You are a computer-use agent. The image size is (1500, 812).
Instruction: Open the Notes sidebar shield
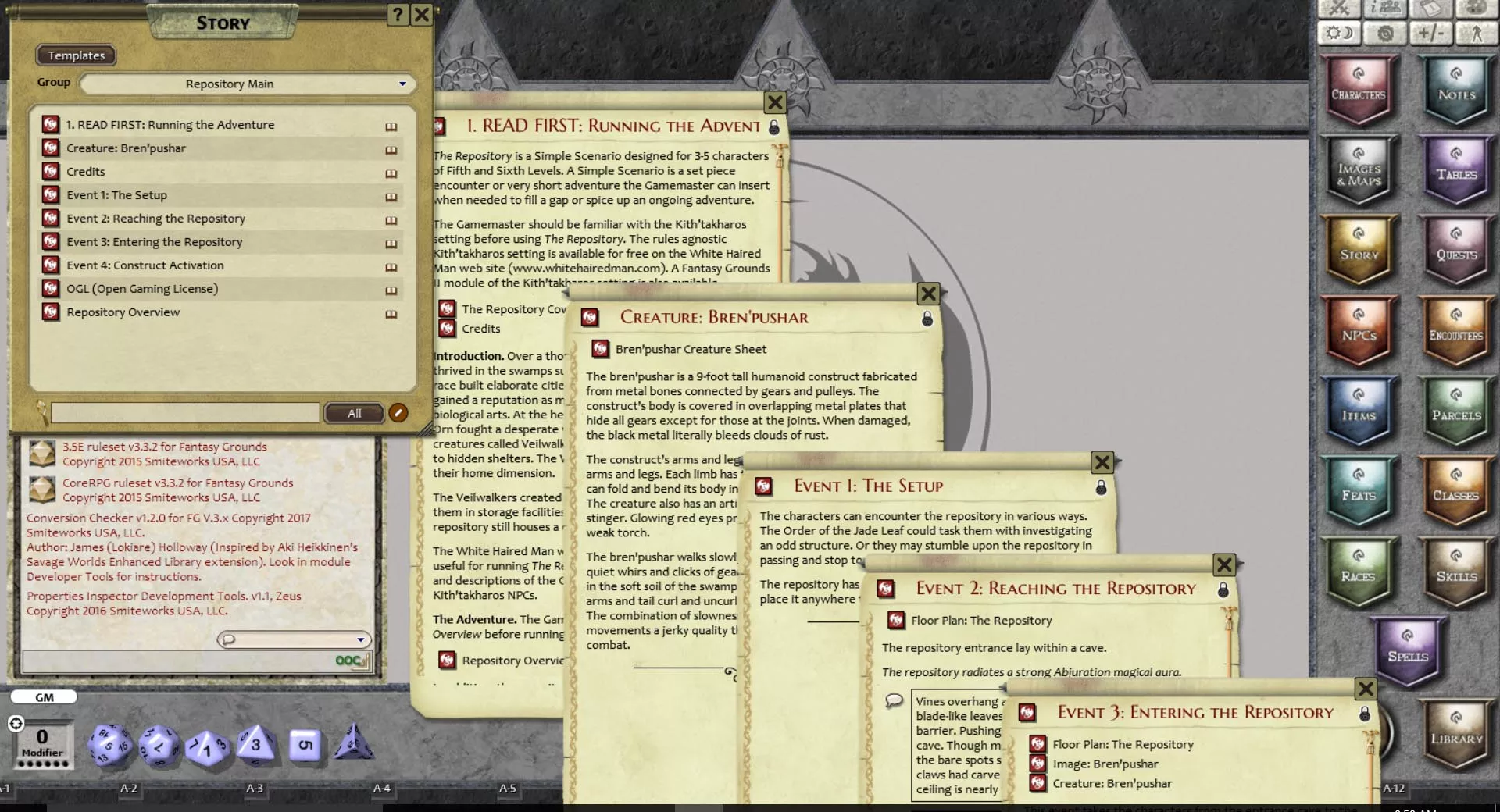point(1456,91)
